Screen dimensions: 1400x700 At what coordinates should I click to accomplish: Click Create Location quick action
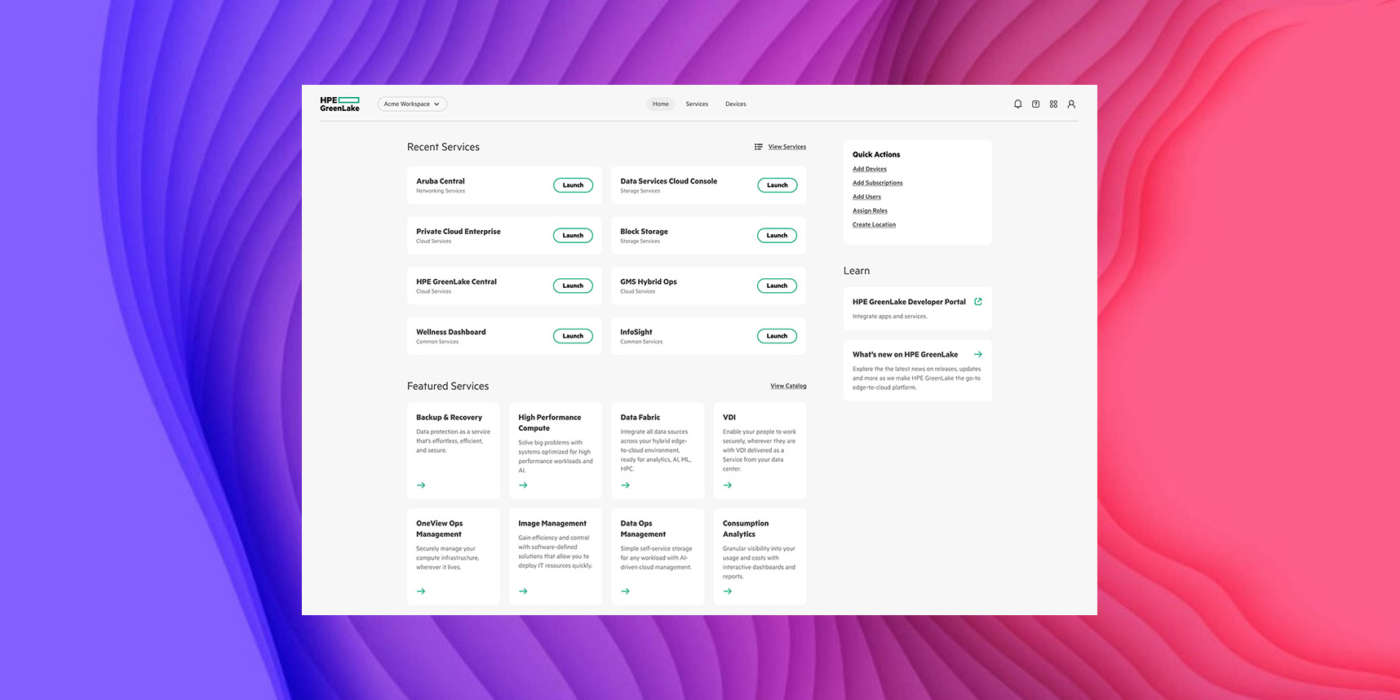point(874,225)
